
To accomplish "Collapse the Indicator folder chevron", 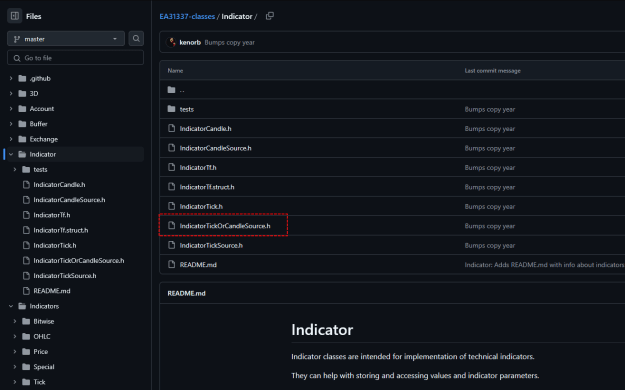I will [11, 154].
